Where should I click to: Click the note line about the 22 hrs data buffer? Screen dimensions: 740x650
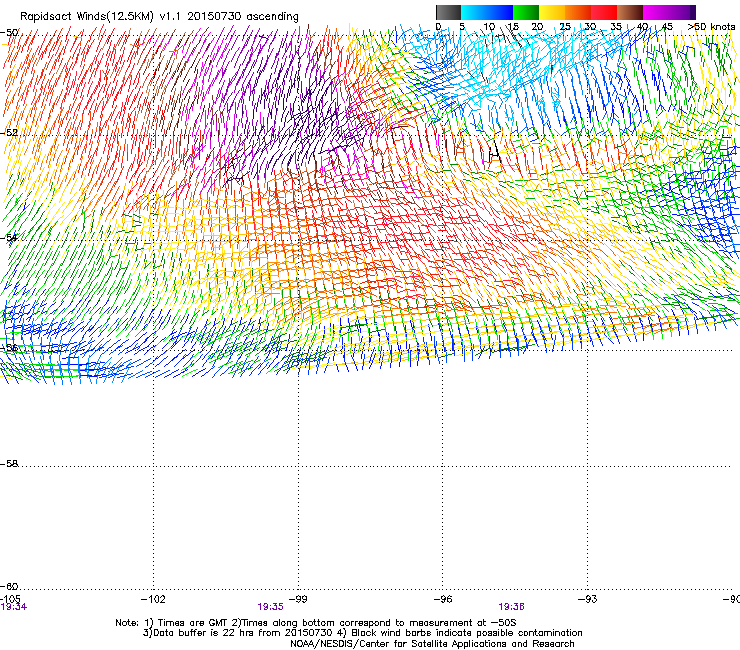(x=362, y=633)
